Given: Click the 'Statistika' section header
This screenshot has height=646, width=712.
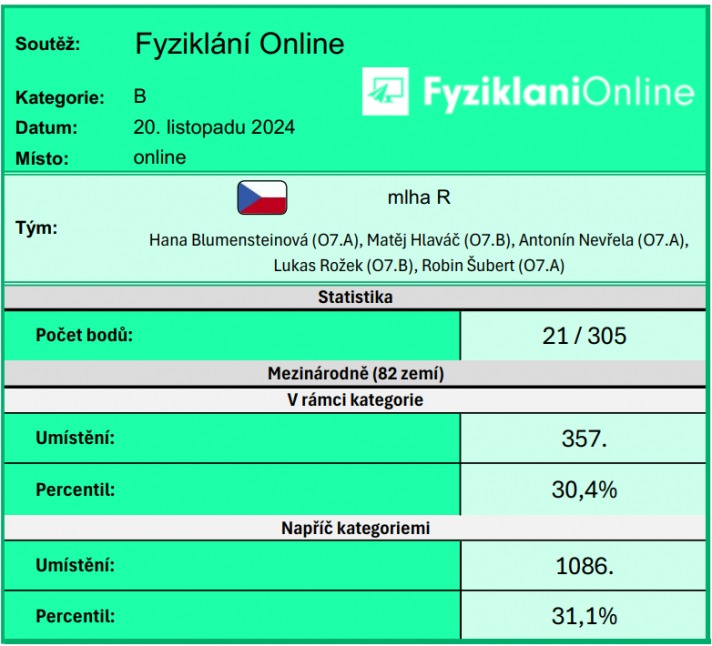Looking at the screenshot, I should pyautogui.click(x=355, y=297).
